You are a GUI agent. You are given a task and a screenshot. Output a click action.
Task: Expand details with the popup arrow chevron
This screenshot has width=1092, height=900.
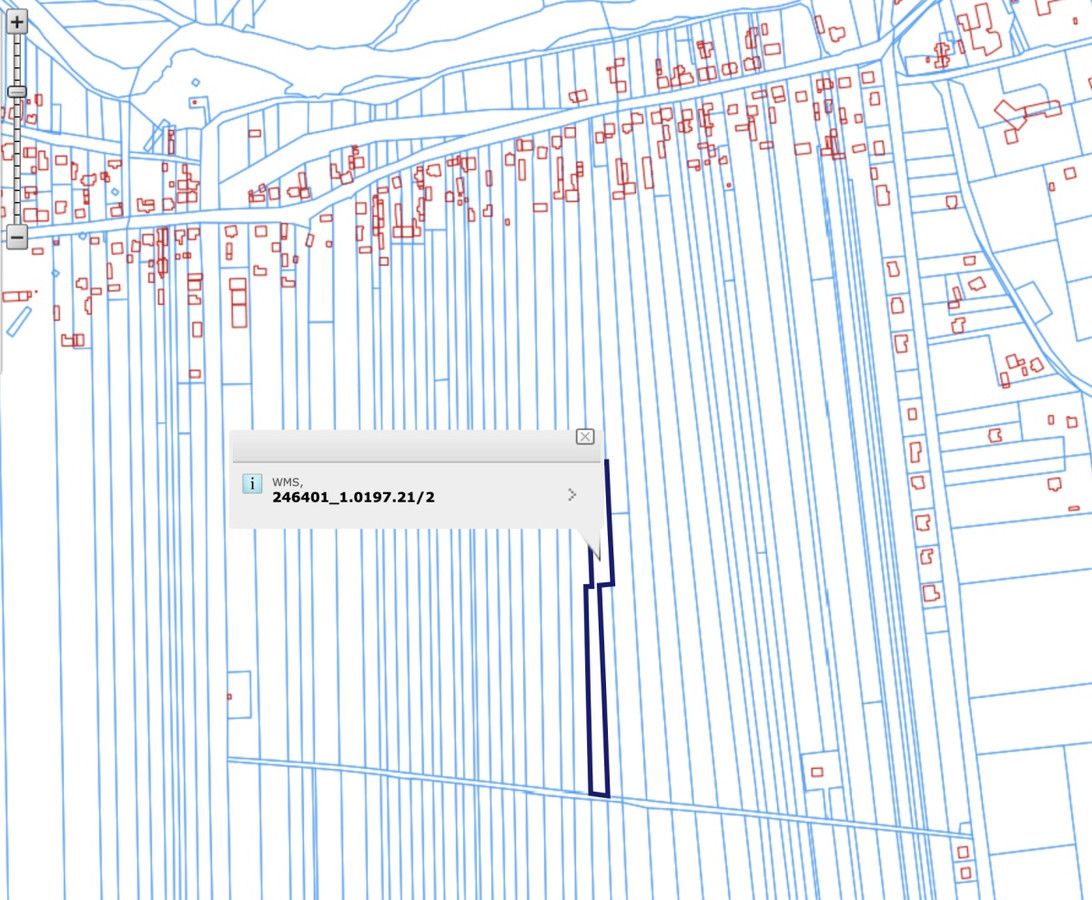click(572, 495)
